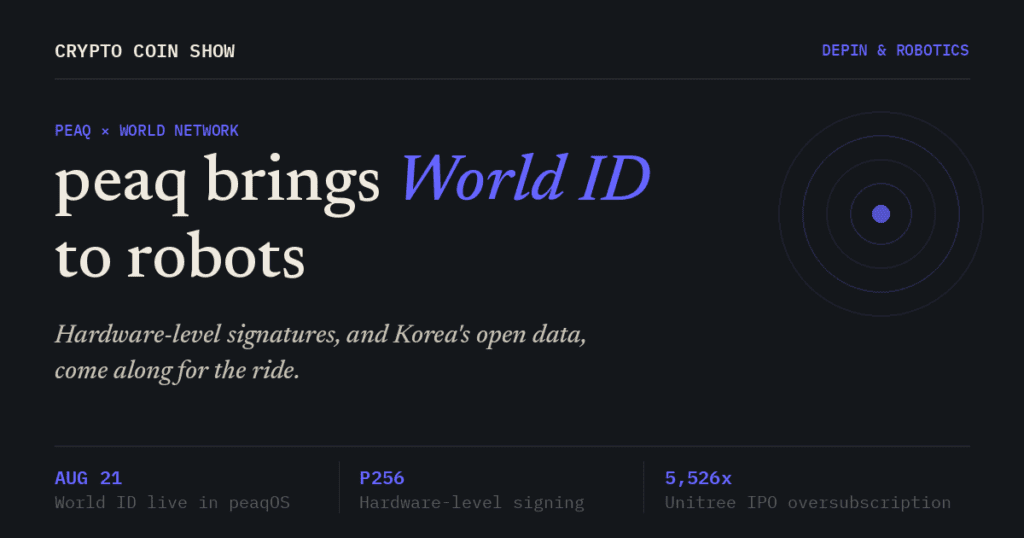Select the DEPIN & ROBOTICS category label
Image resolution: width=1024 pixels, height=538 pixels.
click(x=895, y=50)
